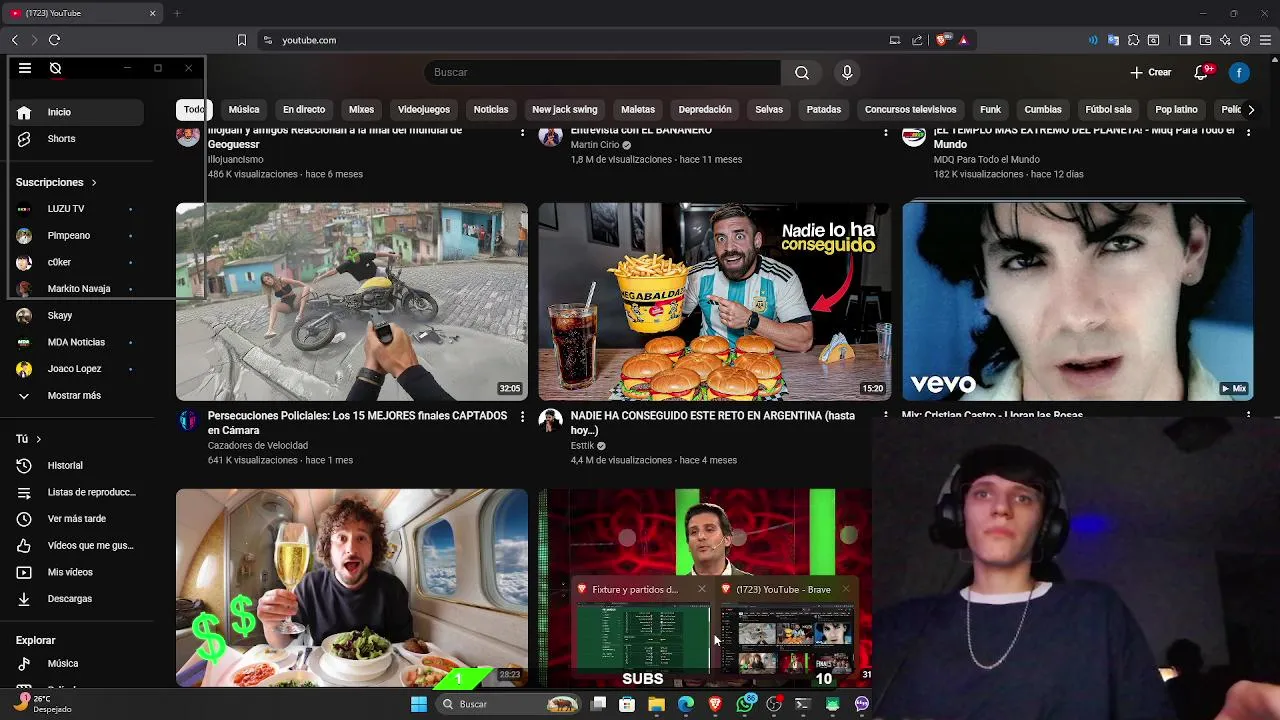Focus the YouTube Buscar search field

[x=602, y=72]
